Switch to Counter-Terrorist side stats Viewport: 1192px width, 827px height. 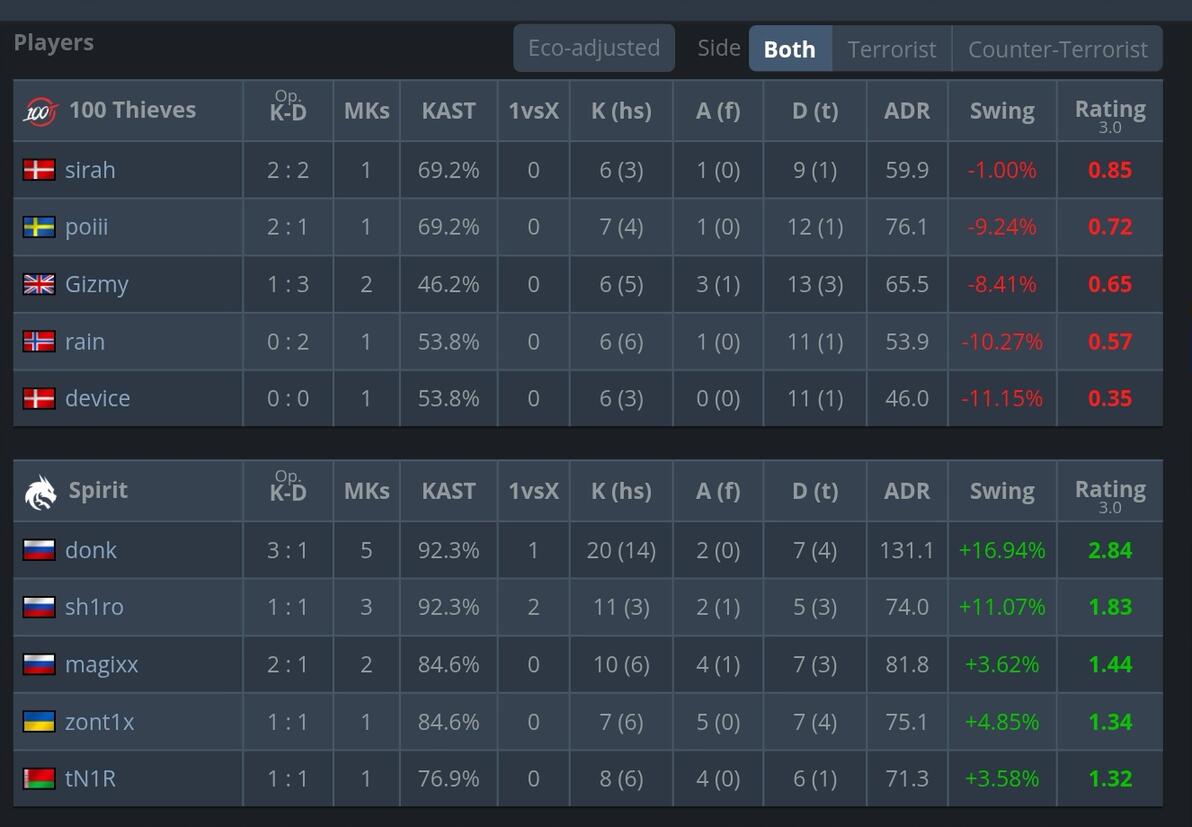1057,49
